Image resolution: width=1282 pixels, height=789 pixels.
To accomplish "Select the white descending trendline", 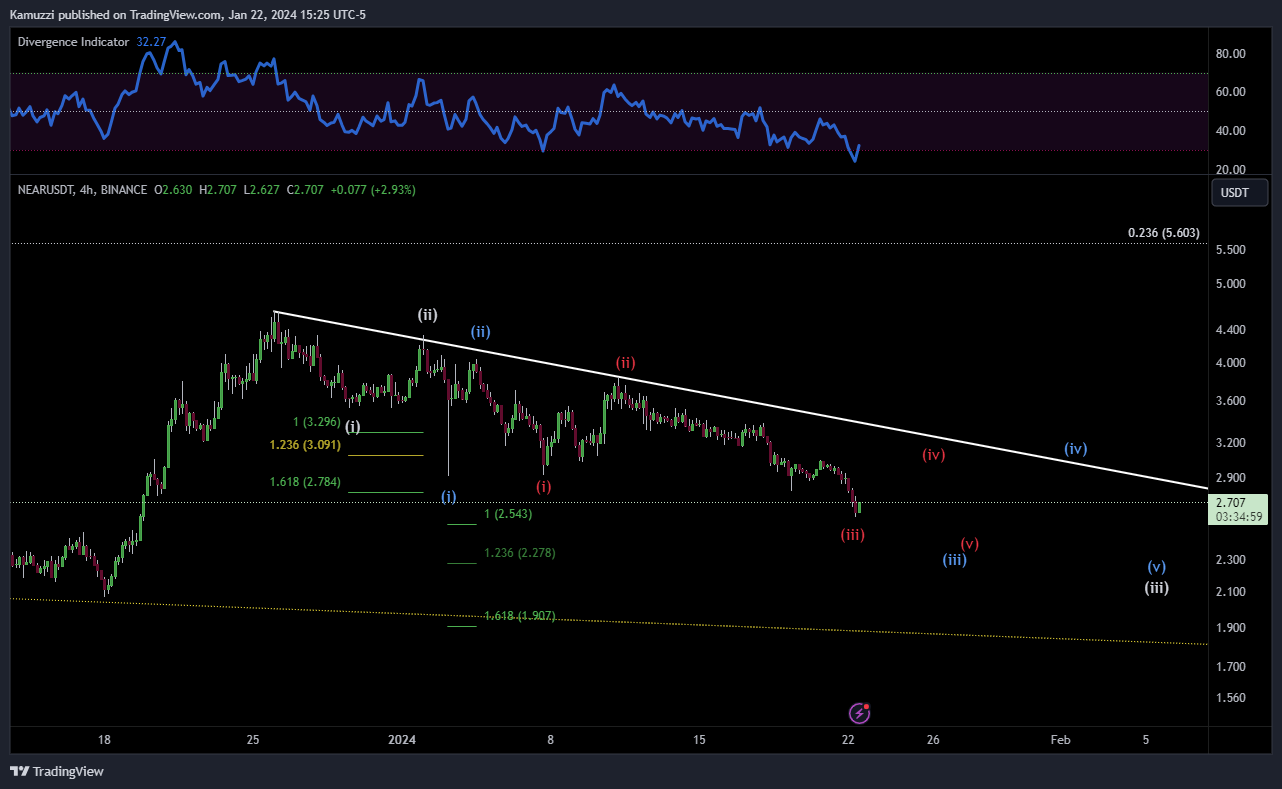I will pyautogui.click(x=740, y=399).
